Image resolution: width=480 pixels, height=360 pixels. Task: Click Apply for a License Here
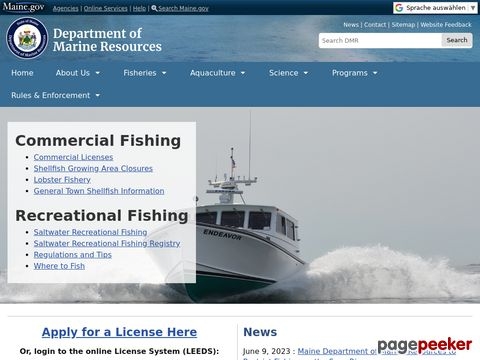[119, 332]
